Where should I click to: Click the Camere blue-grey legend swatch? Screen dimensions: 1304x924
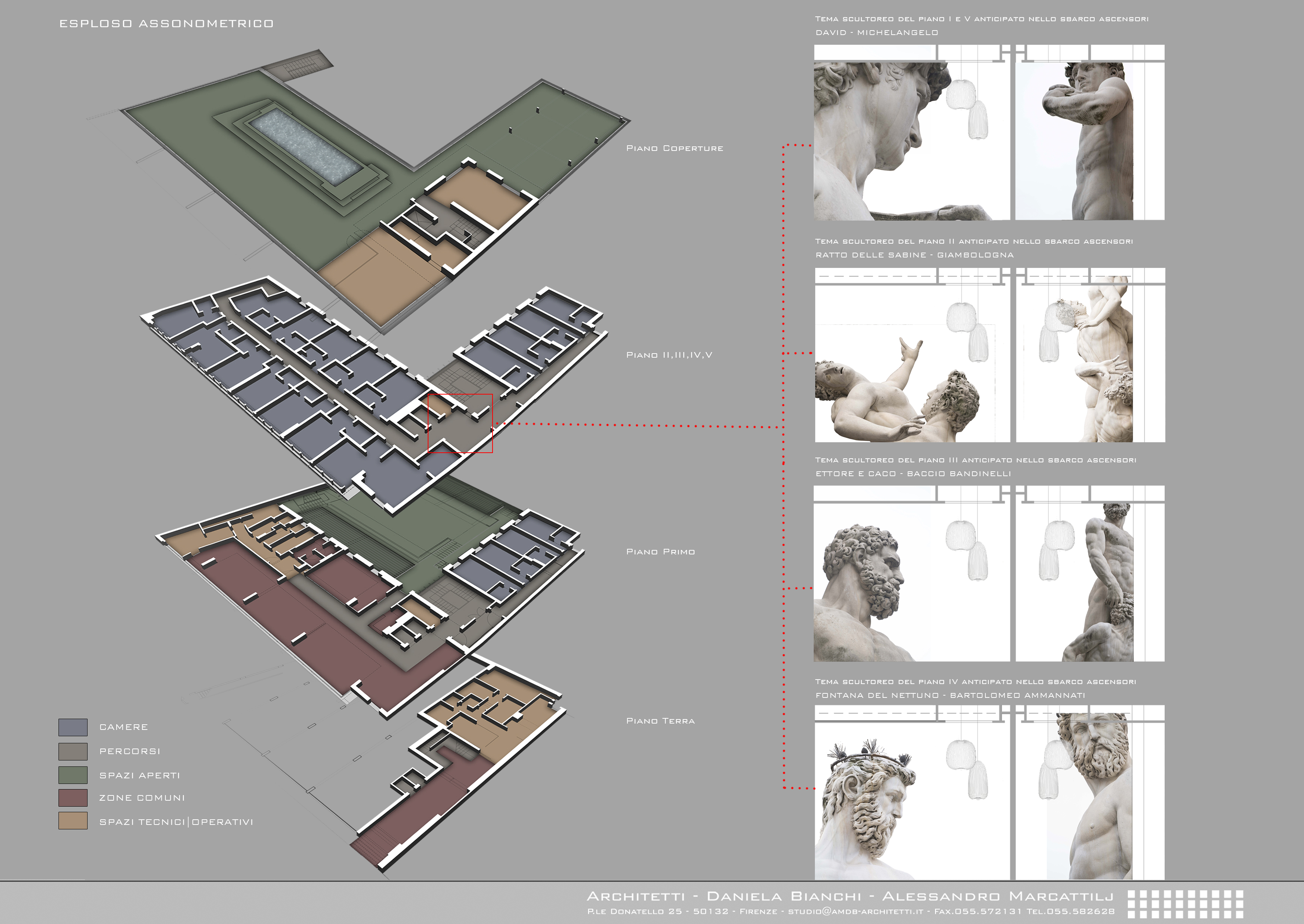pos(73,727)
